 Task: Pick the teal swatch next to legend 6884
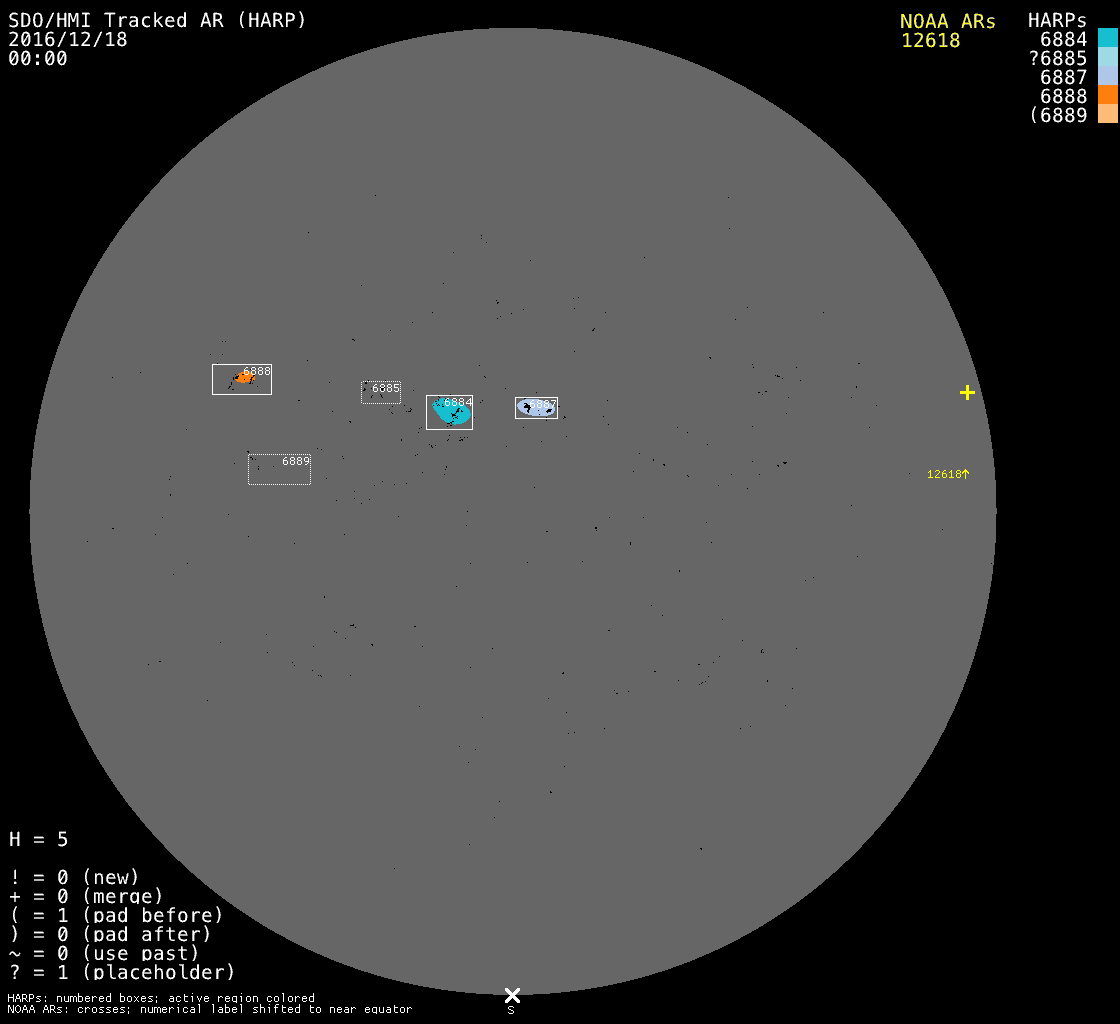click(1107, 39)
